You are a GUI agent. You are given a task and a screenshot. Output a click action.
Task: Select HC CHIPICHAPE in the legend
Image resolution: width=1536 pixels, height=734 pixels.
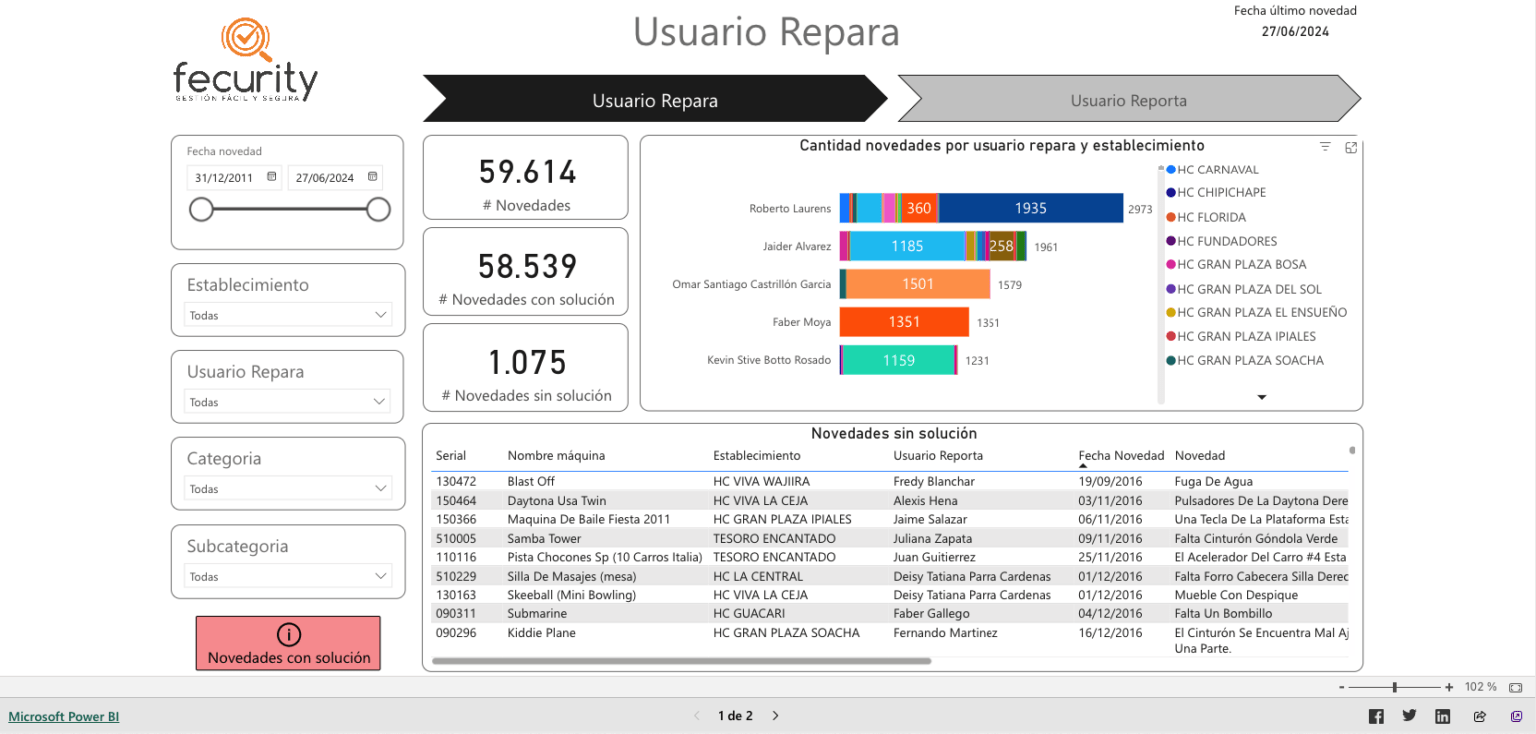[x=1220, y=192]
